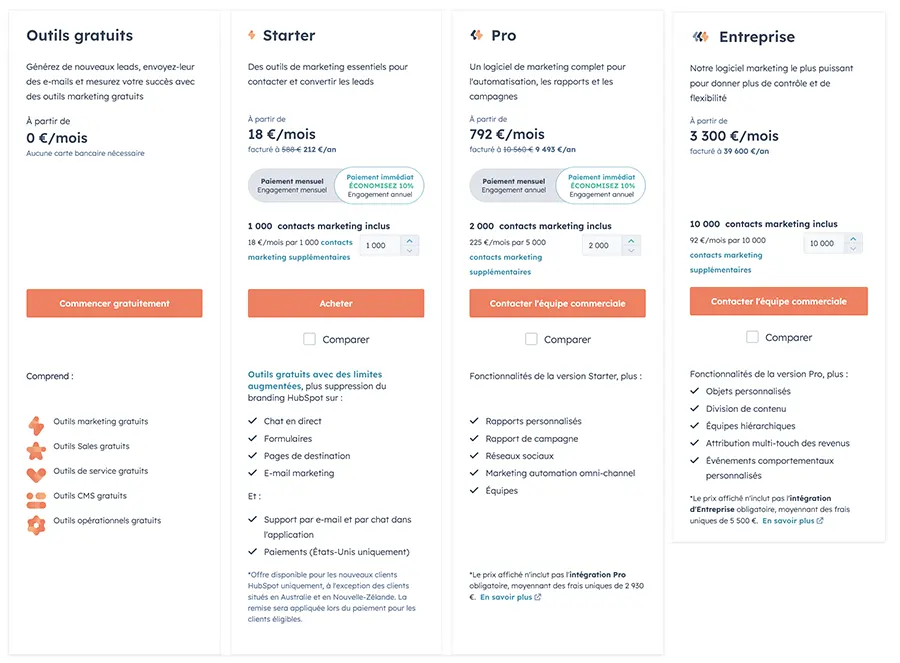900x663 pixels.
Task: Click the free marketing tools icon
Action: coord(36,423)
